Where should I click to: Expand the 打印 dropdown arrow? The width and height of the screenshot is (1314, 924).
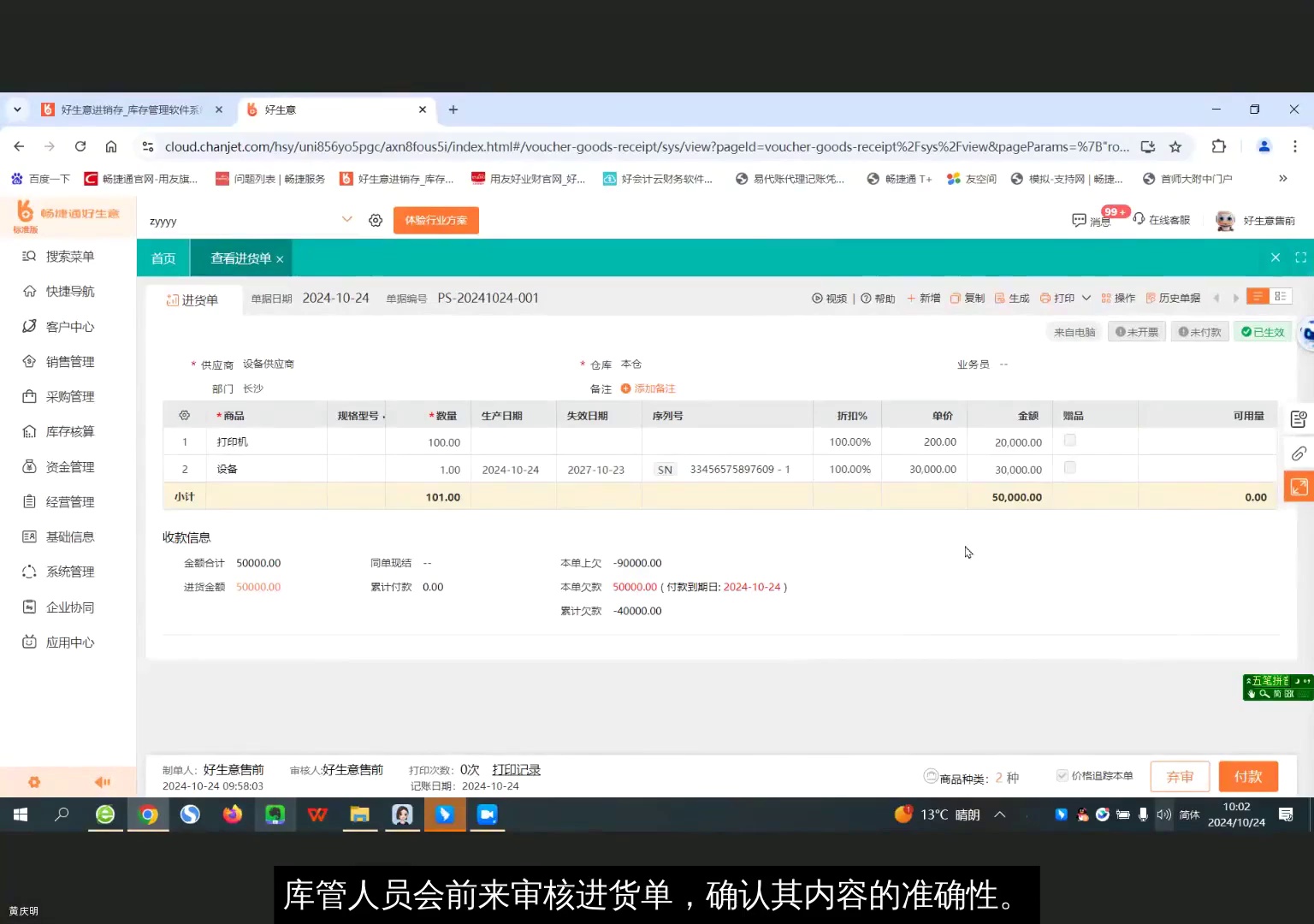(x=1086, y=298)
